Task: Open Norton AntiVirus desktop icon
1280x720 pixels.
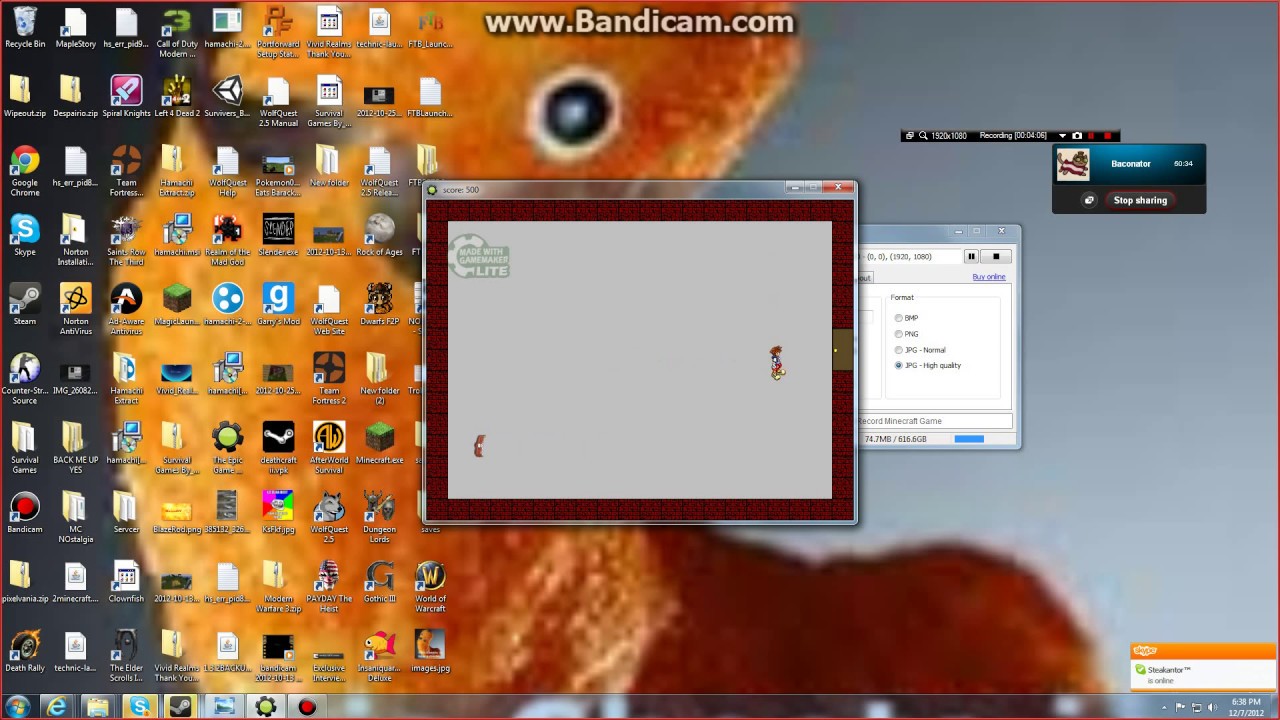Action: pyautogui.click(x=75, y=309)
